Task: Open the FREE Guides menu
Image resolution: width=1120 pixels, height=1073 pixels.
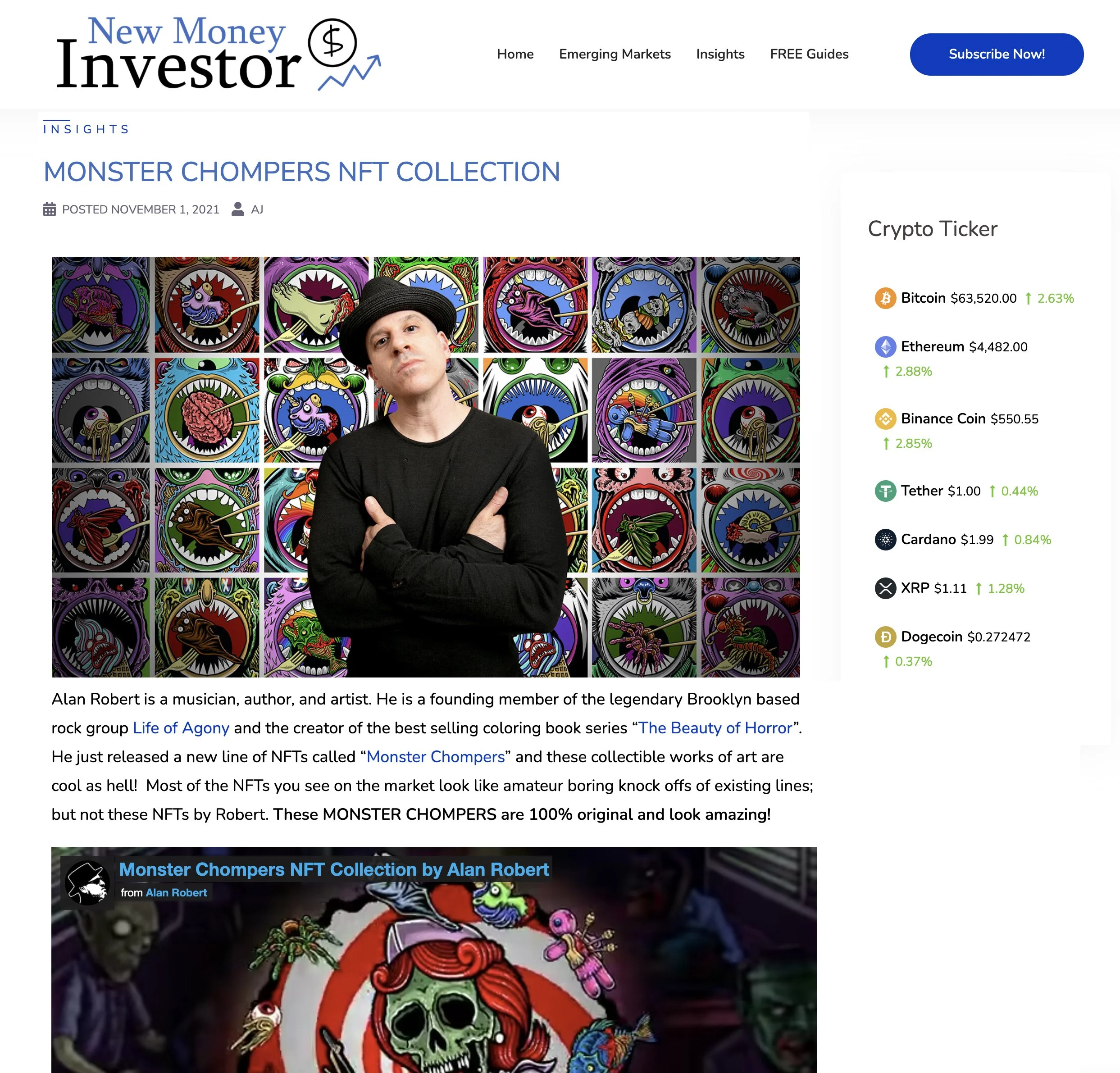Action: coord(809,54)
